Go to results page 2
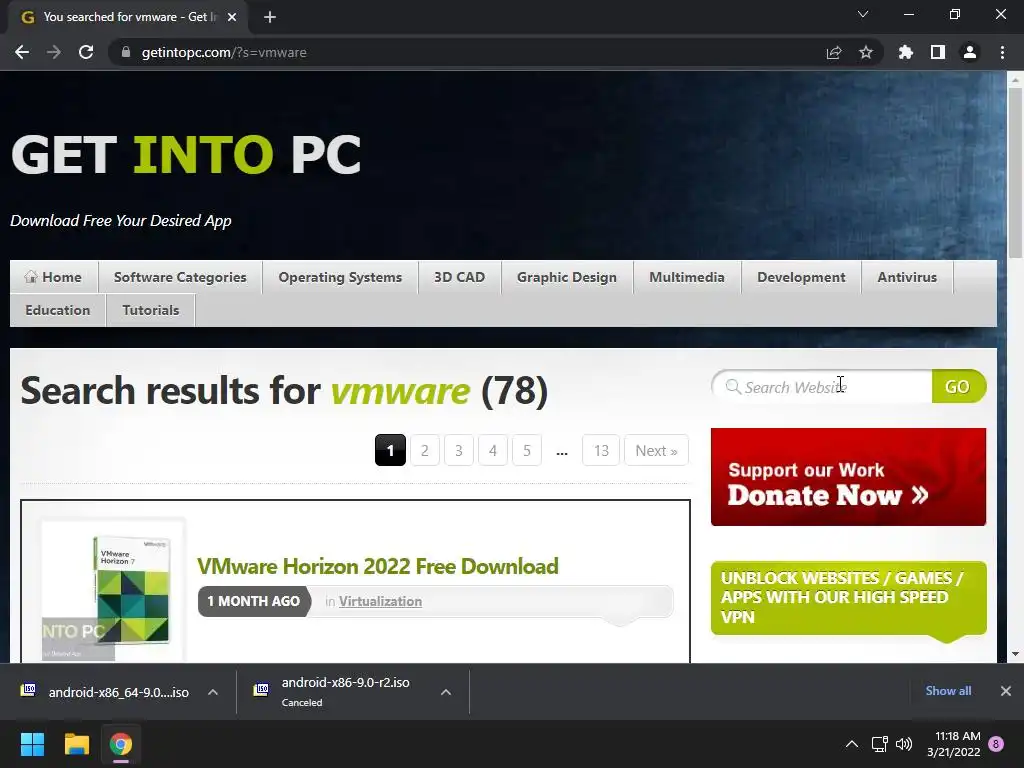This screenshot has width=1024, height=768. click(x=424, y=451)
